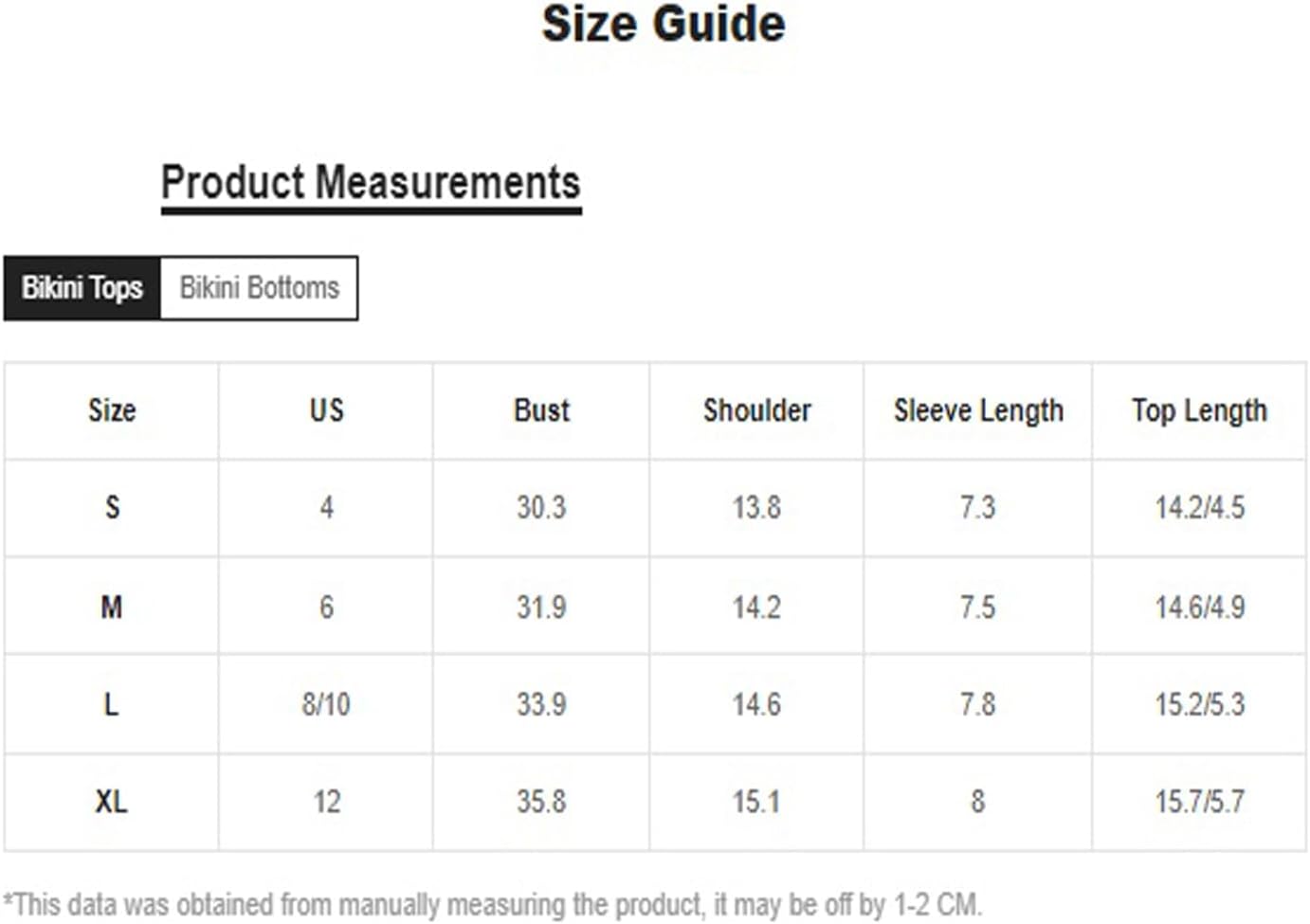The image size is (1310, 924).
Task: Click the Size column header
Action: click(x=112, y=410)
